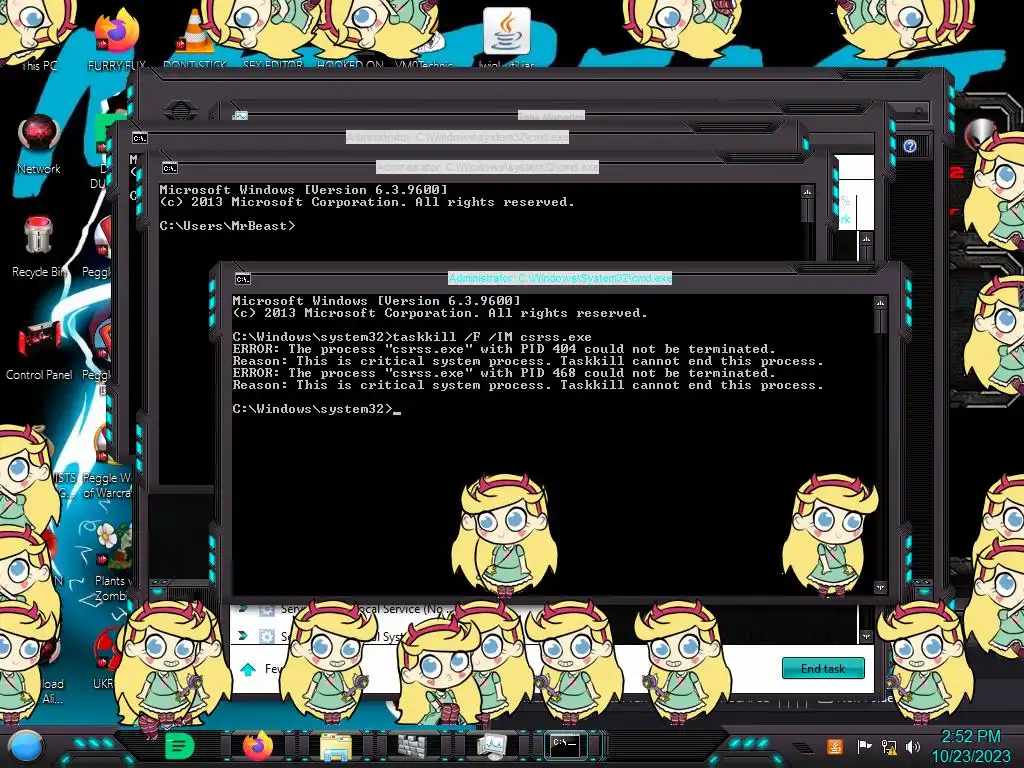Select the Command Prompt taskbar button
Screen dimensions: 1024x768
coord(566,746)
